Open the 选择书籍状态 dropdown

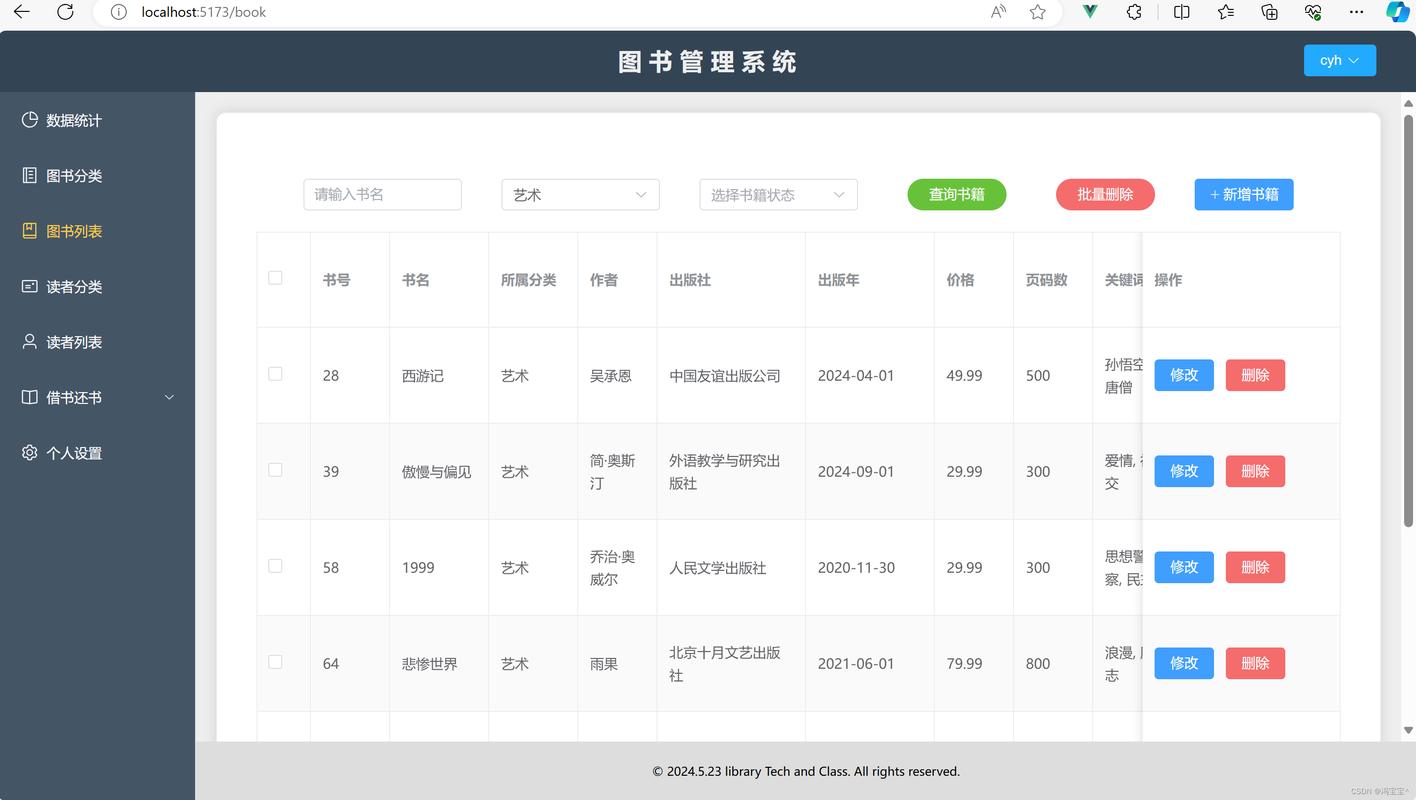[x=778, y=194]
